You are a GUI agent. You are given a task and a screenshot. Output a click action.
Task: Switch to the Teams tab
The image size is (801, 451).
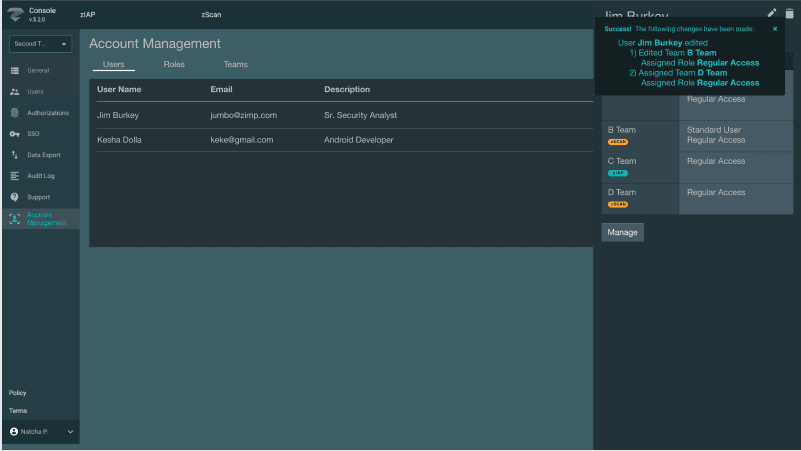(235, 65)
